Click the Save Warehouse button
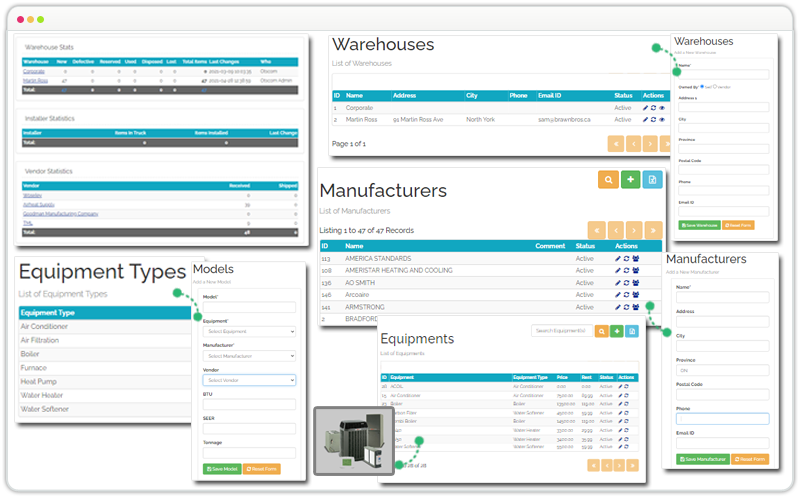Screen dimensions: 800x500 click(699, 225)
